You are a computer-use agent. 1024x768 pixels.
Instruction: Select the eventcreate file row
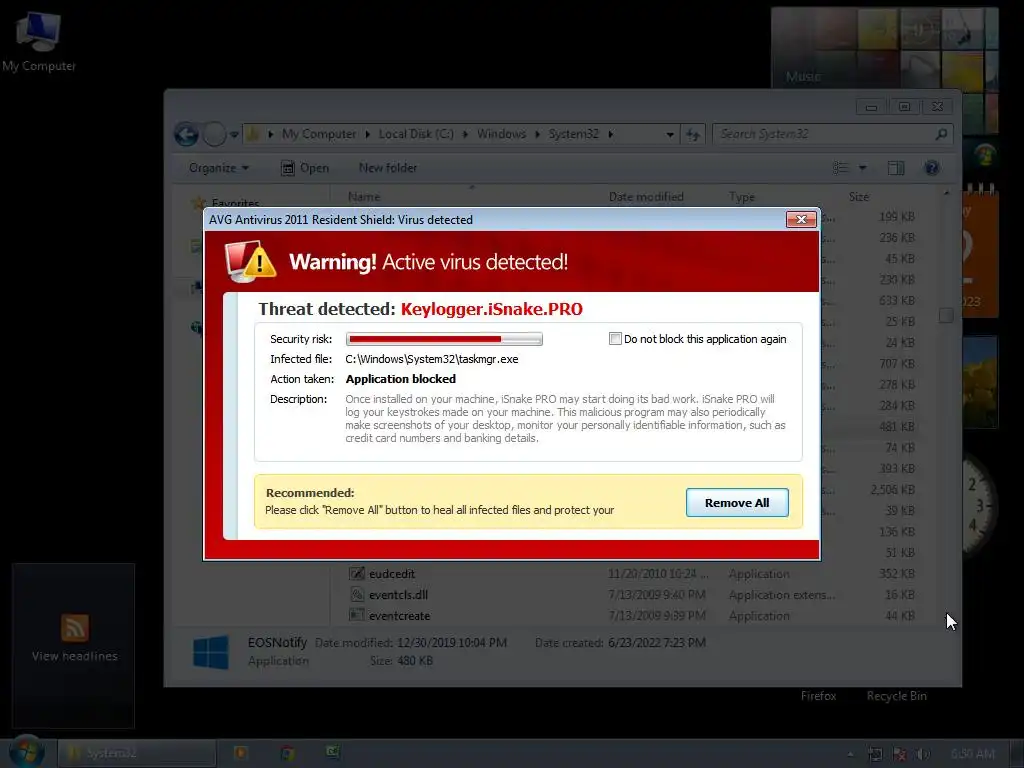coord(632,615)
